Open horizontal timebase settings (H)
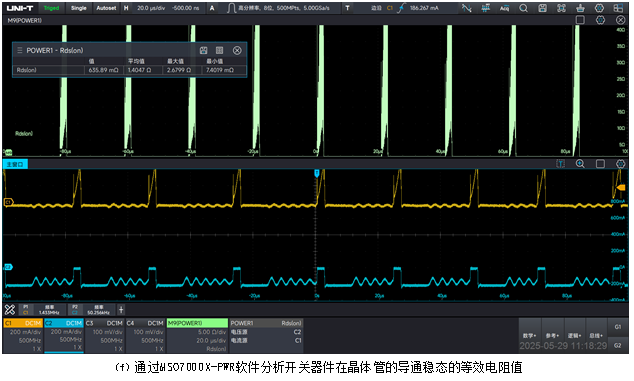Image resolution: width=634 pixels, height=381 pixels. pyautogui.click(x=126, y=8)
